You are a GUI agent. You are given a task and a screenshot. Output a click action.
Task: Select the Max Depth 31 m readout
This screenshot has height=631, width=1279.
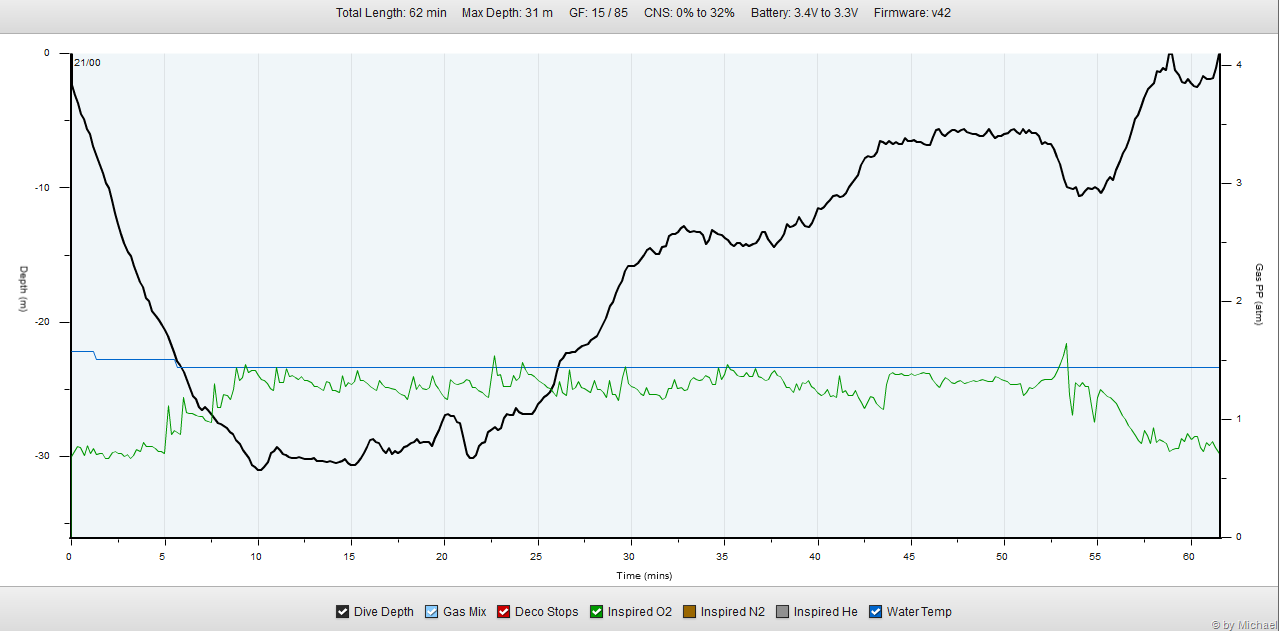[x=507, y=13]
